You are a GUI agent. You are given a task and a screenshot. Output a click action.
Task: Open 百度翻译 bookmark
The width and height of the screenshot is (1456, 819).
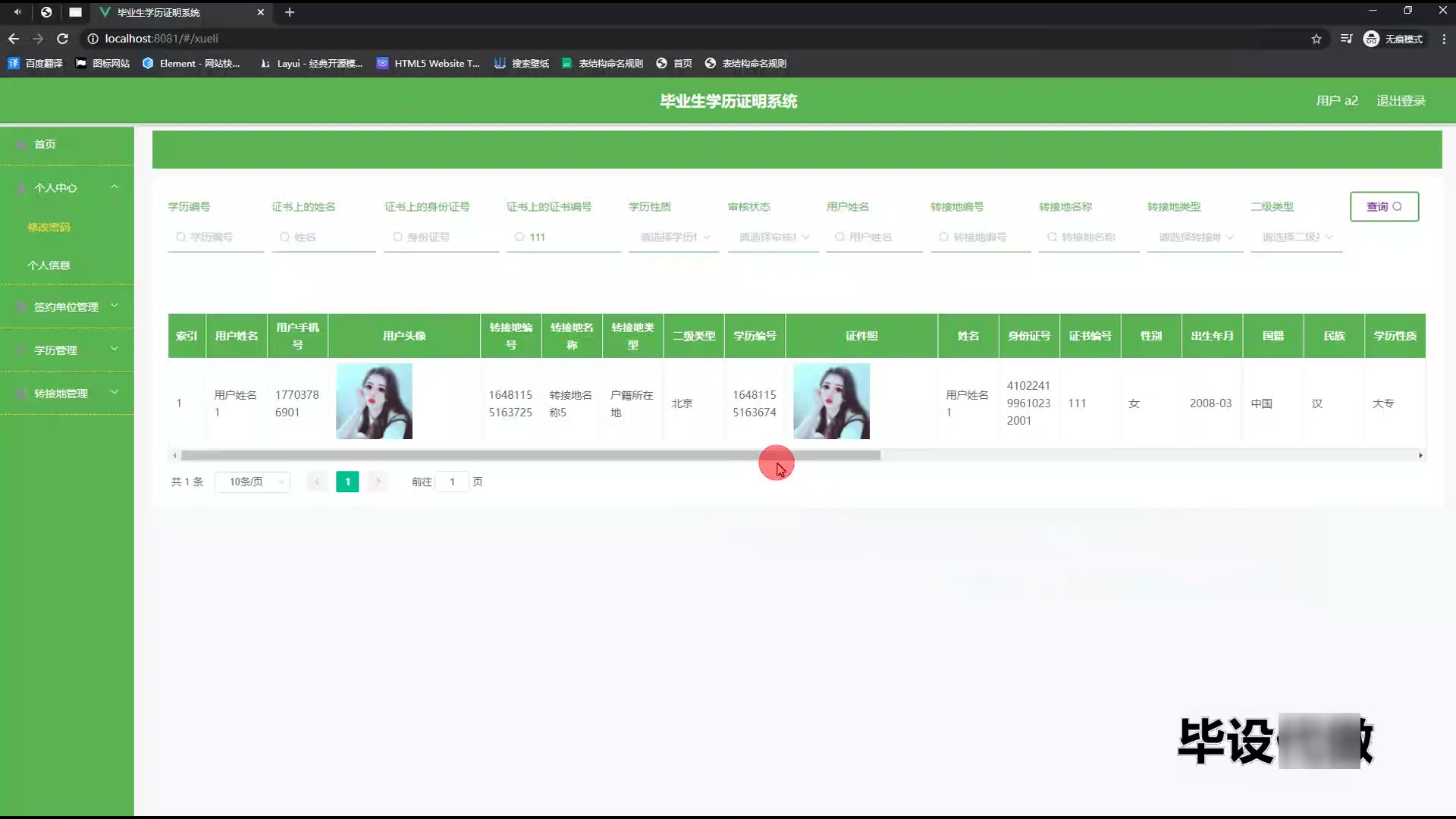coord(36,64)
